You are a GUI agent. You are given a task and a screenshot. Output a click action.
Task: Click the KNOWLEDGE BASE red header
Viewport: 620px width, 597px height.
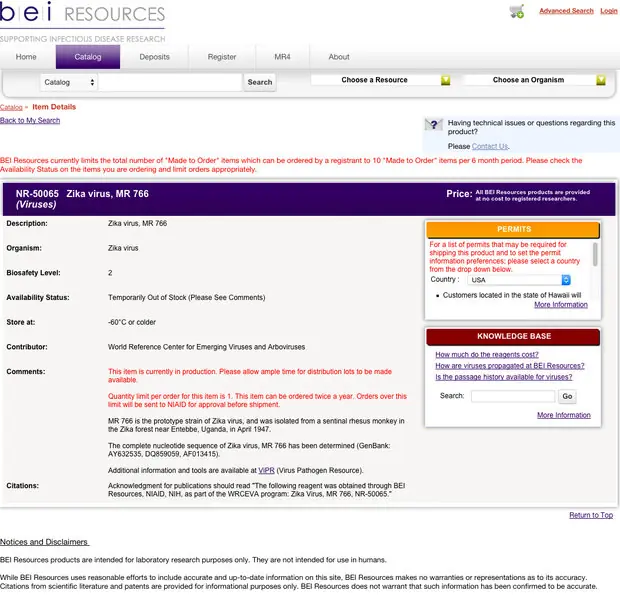click(x=513, y=336)
